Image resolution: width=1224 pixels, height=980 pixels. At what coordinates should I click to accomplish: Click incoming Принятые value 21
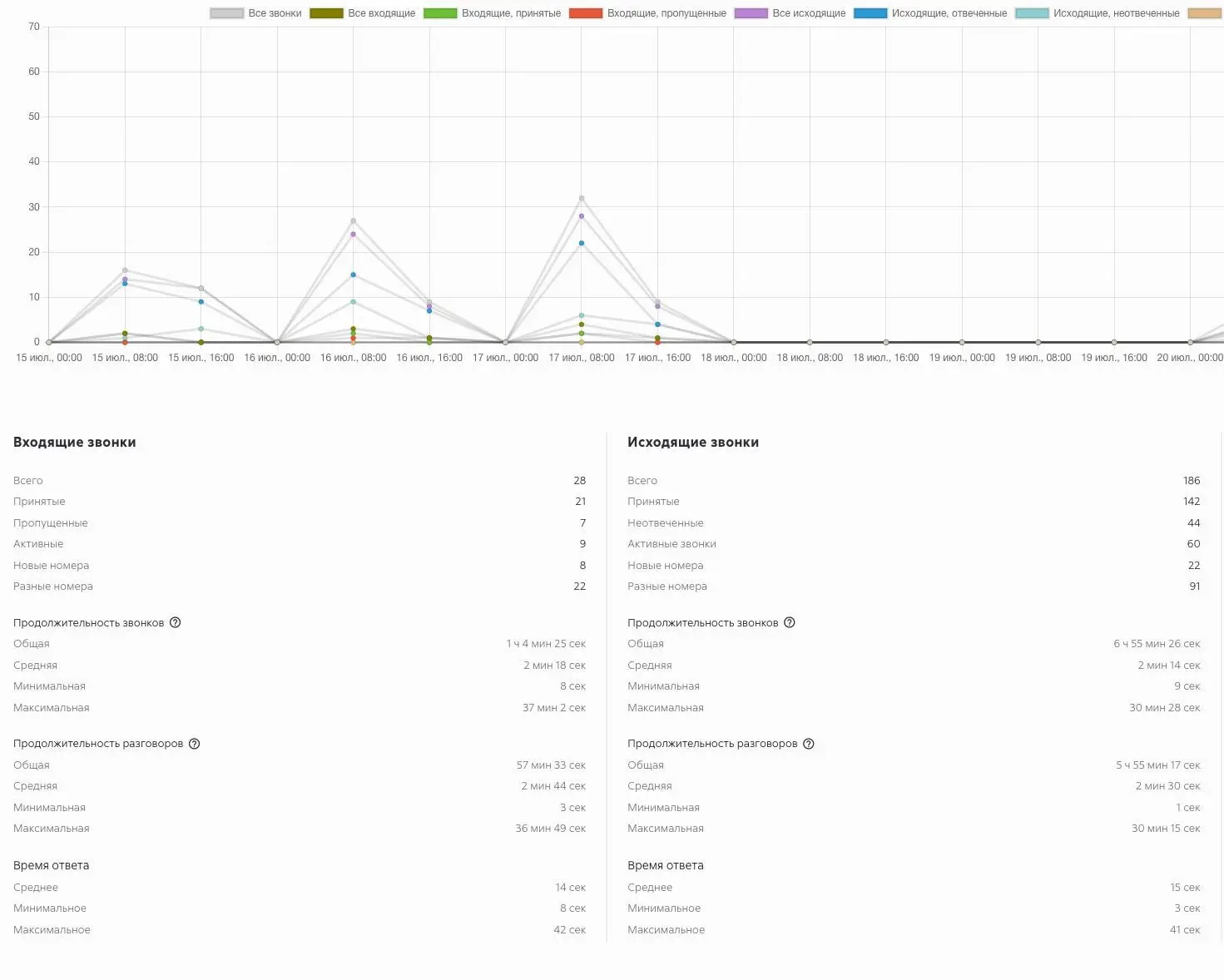pyautogui.click(x=580, y=502)
